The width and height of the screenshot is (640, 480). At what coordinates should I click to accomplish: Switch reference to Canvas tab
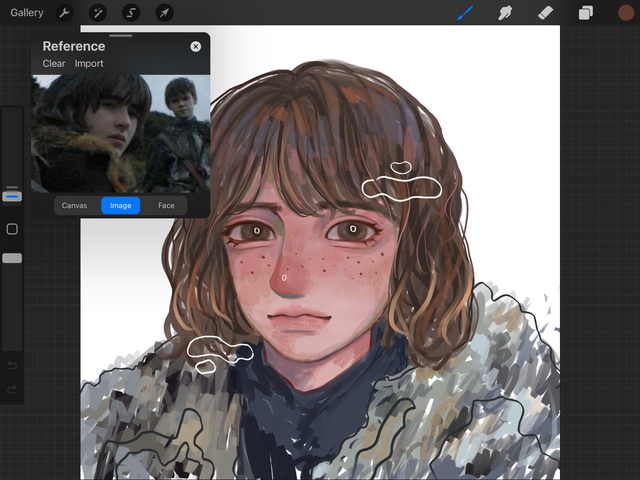click(74, 205)
